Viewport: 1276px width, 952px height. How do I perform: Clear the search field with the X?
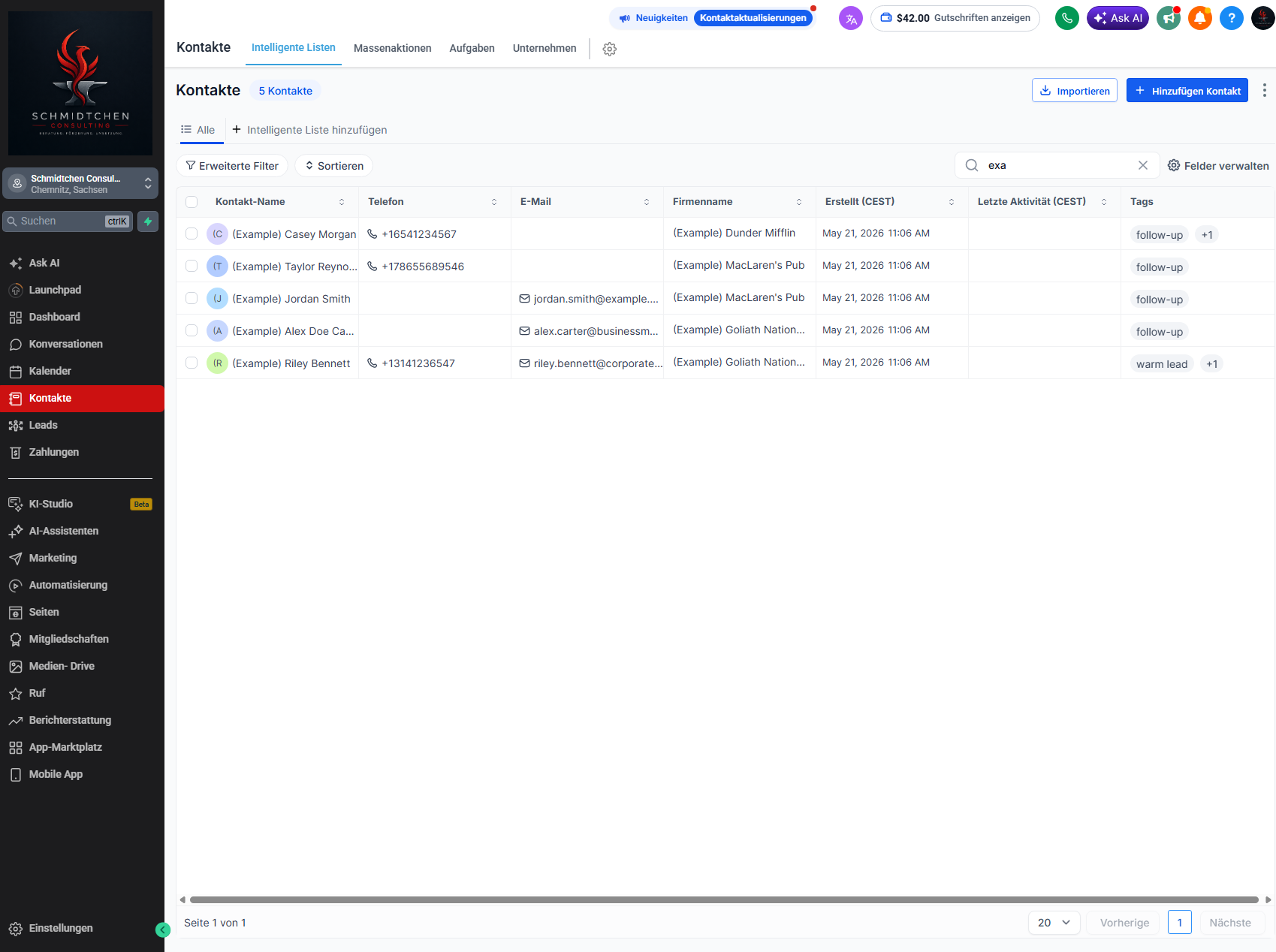[1143, 165]
